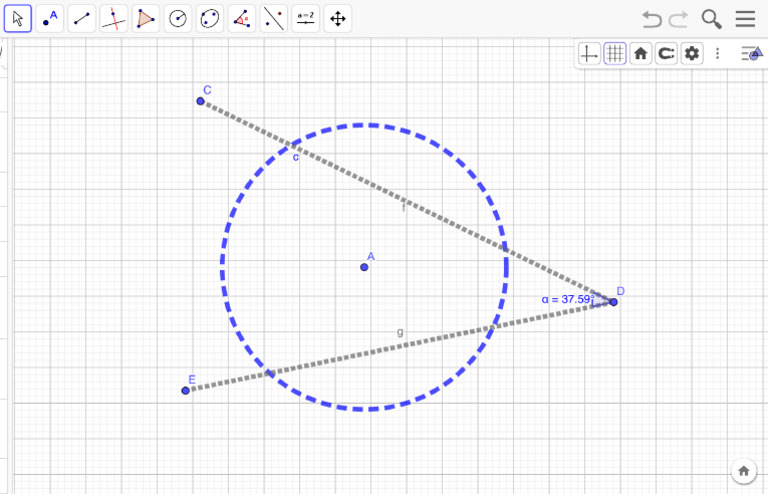768x494 pixels.
Task: Open the hamburger main menu
Action: [x=745, y=19]
